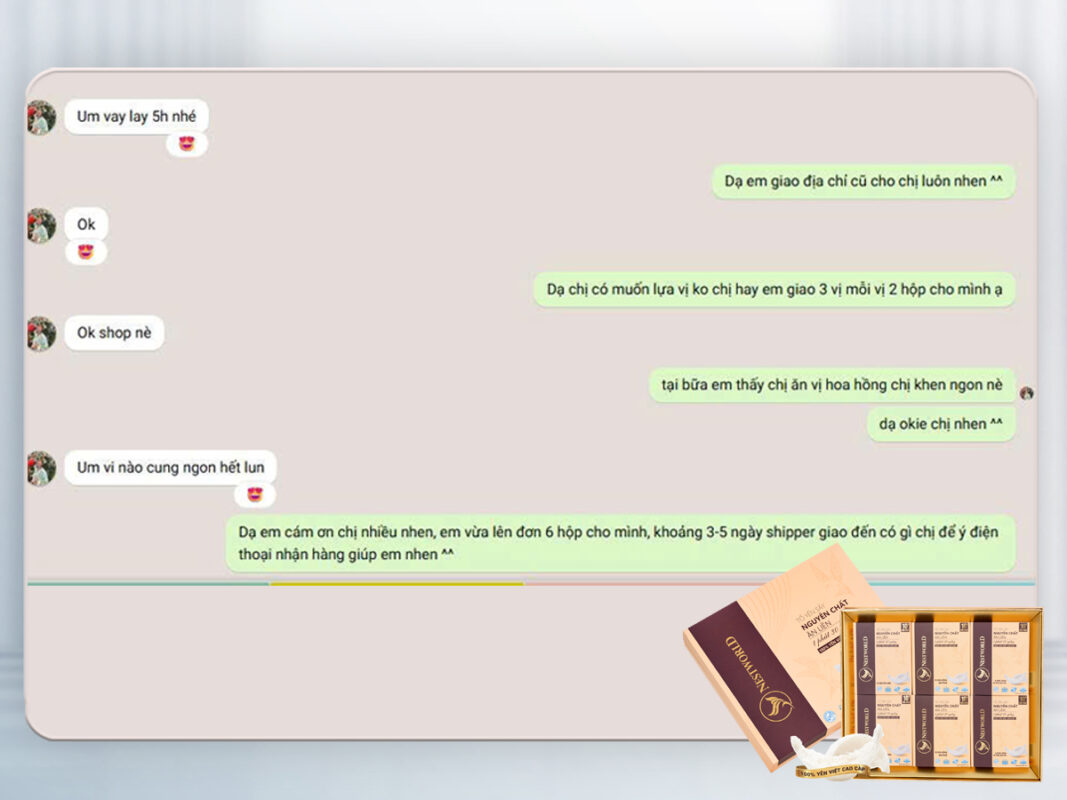Click the message asking about choosing flavors
The width and height of the screenshot is (1067, 800).
coord(775,289)
